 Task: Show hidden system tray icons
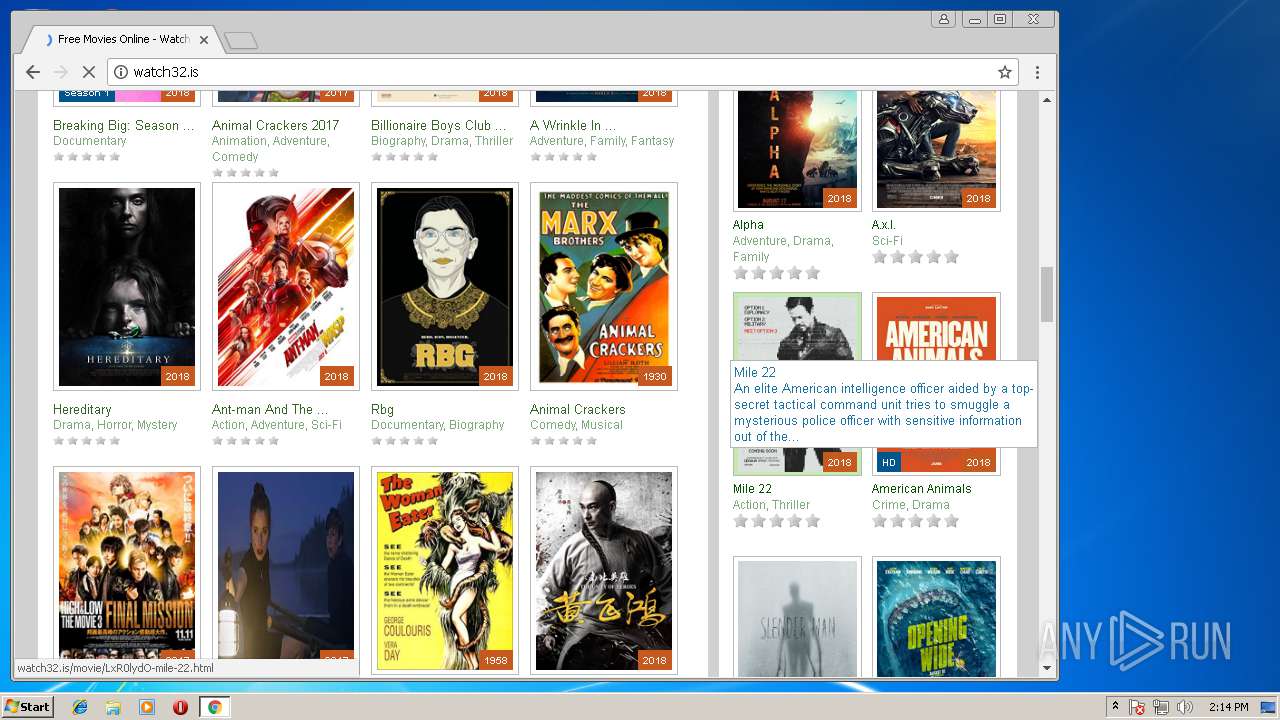click(x=1115, y=707)
